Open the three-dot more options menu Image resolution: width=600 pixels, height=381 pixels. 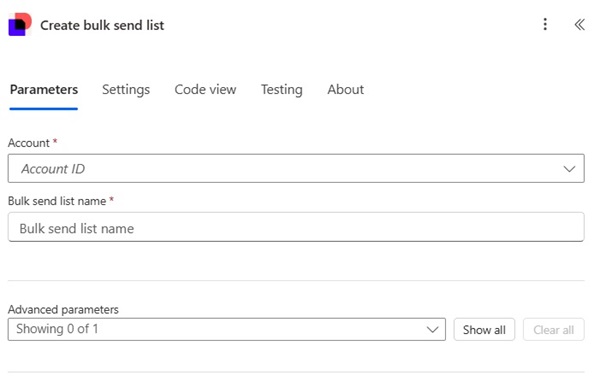545,24
